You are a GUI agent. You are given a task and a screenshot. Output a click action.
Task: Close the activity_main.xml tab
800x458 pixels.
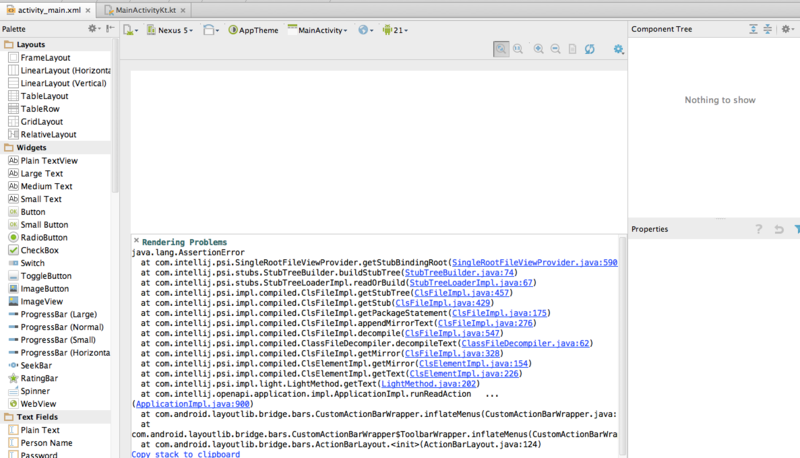[88, 10]
